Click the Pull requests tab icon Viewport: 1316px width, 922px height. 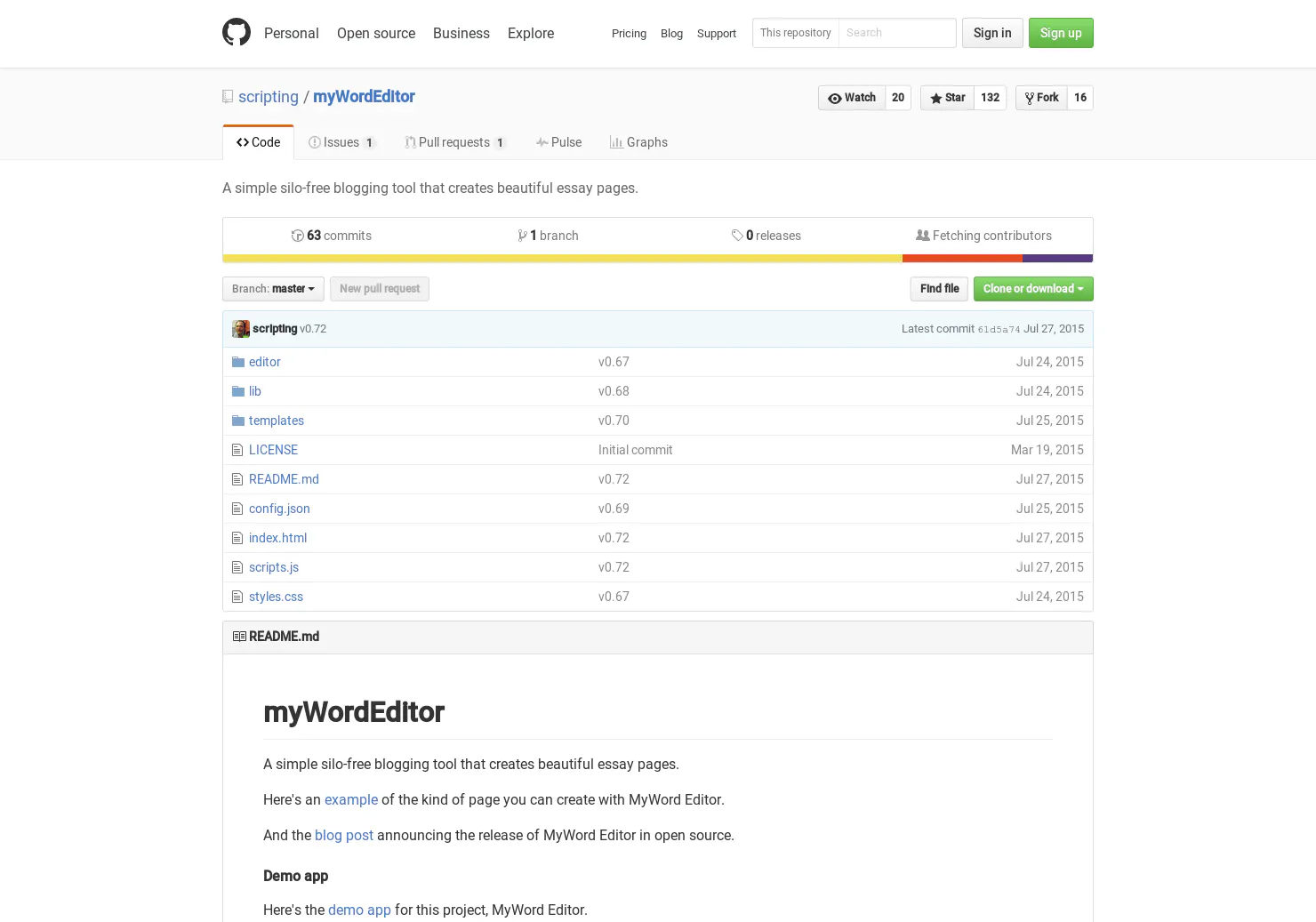[x=410, y=142]
